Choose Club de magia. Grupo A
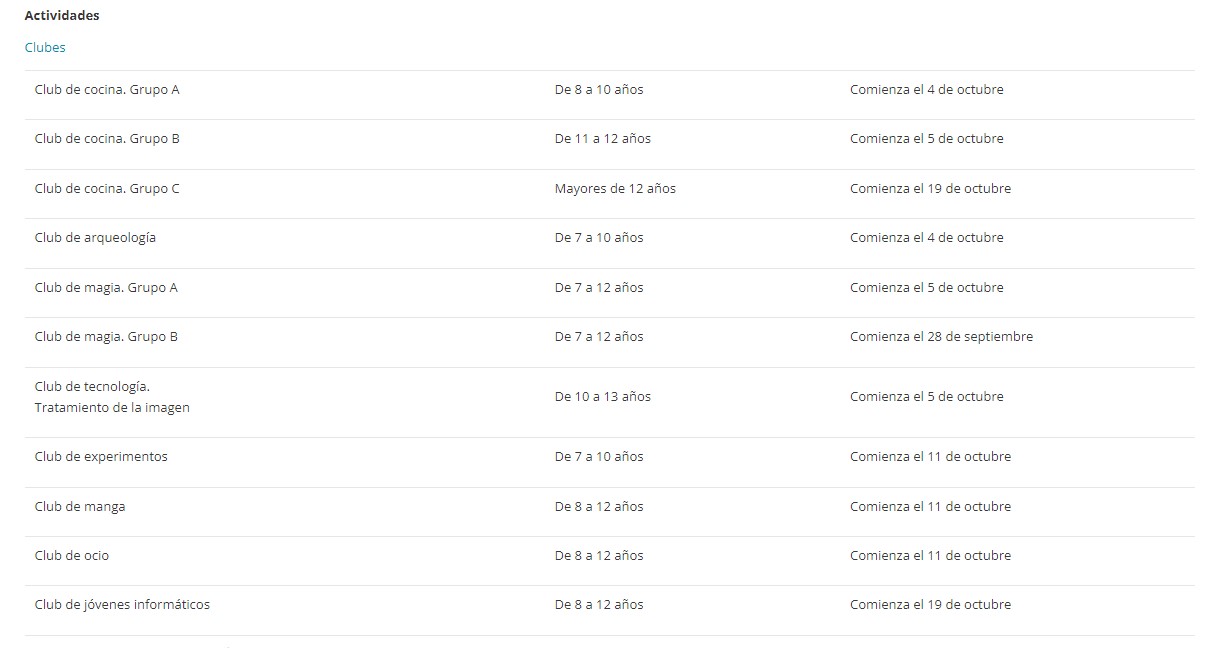 point(106,288)
